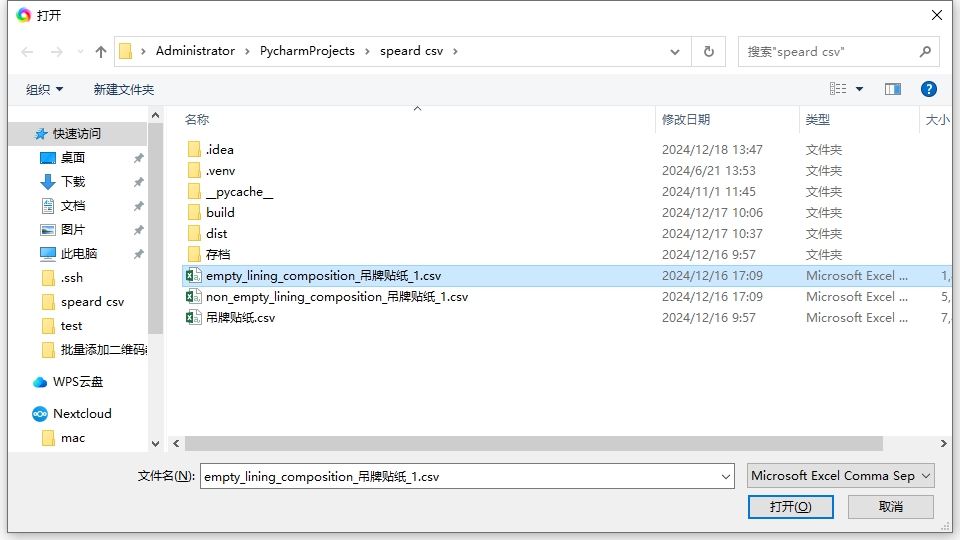Open the 组织 dropdown menu
The image size is (960, 540).
pyautogui.click(x=44, y=89)
